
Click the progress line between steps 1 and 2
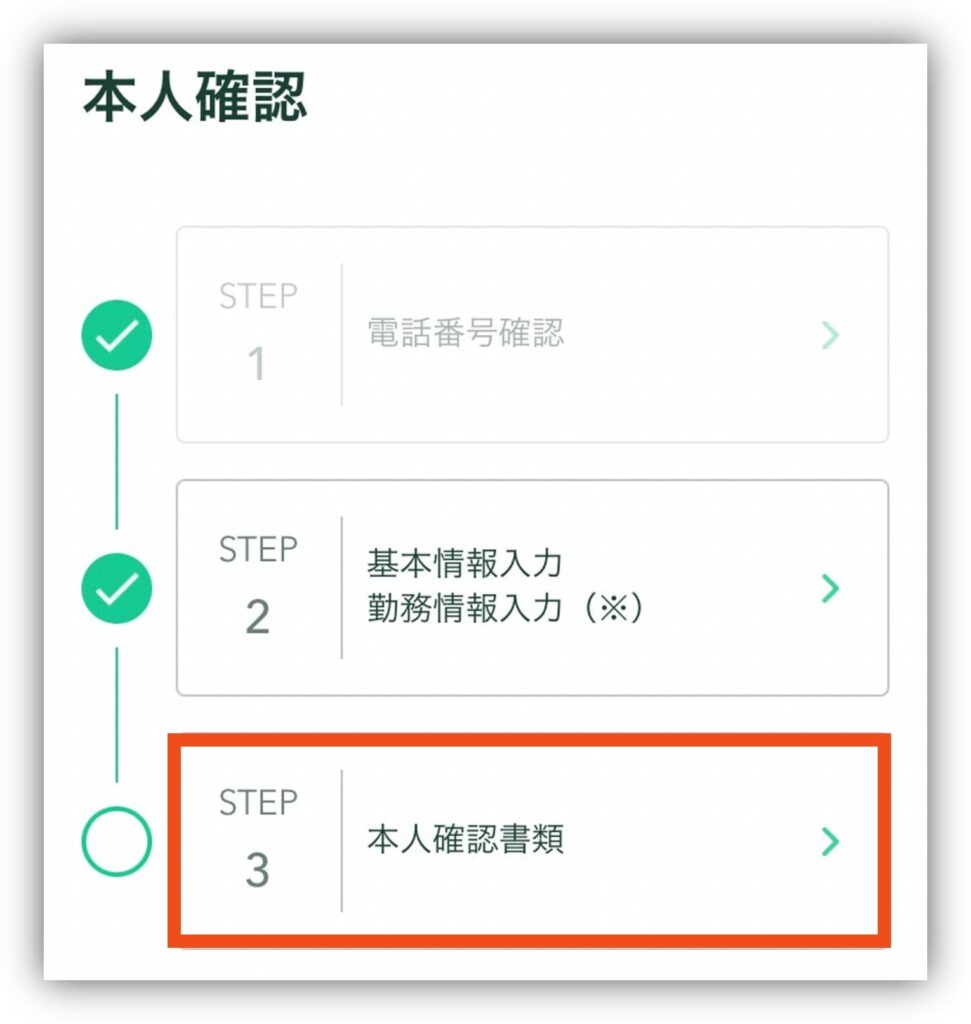click(116, 461)
